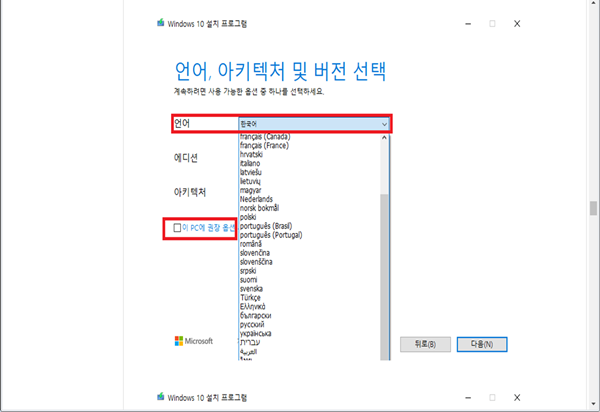Choose français (France) from the language list
Image resolution: width=600 pixels, height=412 pixels.
pyautogui.click(x=264, y=145)
